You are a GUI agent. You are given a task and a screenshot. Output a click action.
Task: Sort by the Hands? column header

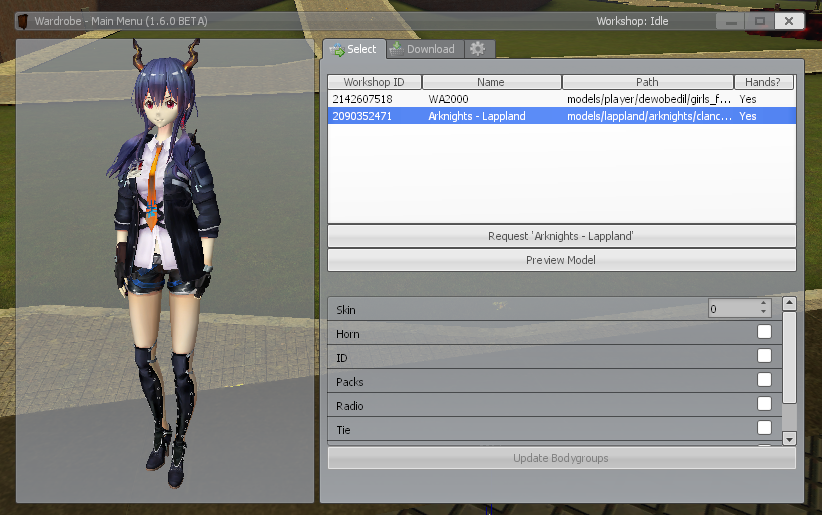click(763, 82)
